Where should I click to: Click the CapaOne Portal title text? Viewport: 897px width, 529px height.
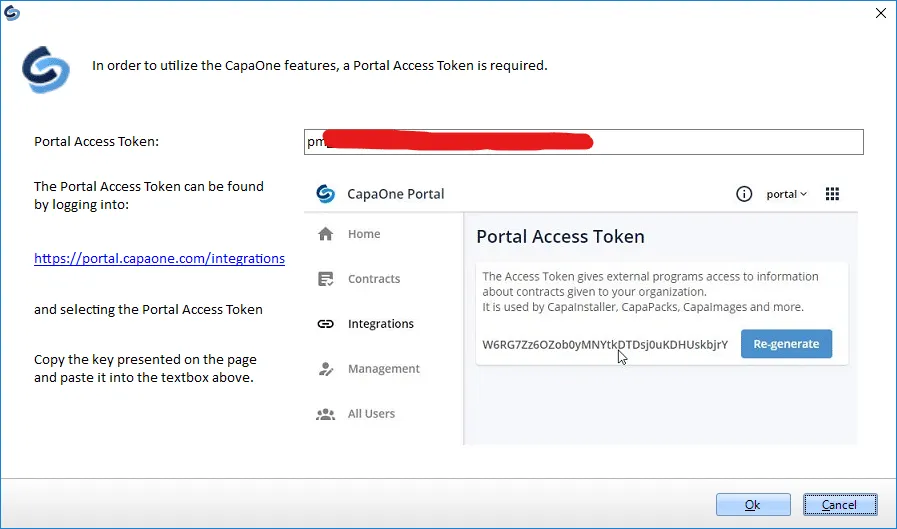pyautogui.click(x=395, y=194)
